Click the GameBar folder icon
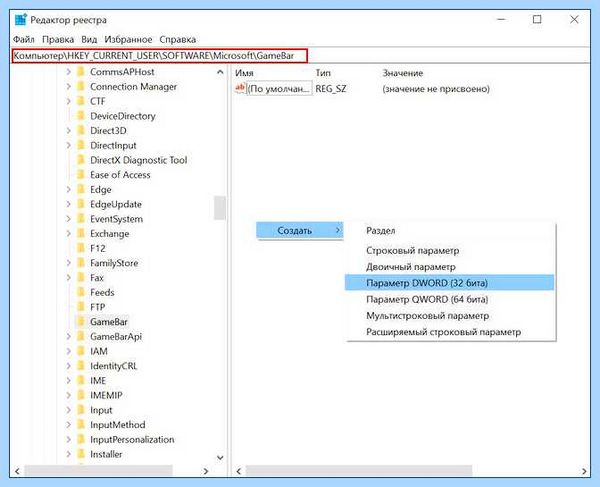This screenshot has height=487, width=600. pyautogui.click(x=81, y=322)
